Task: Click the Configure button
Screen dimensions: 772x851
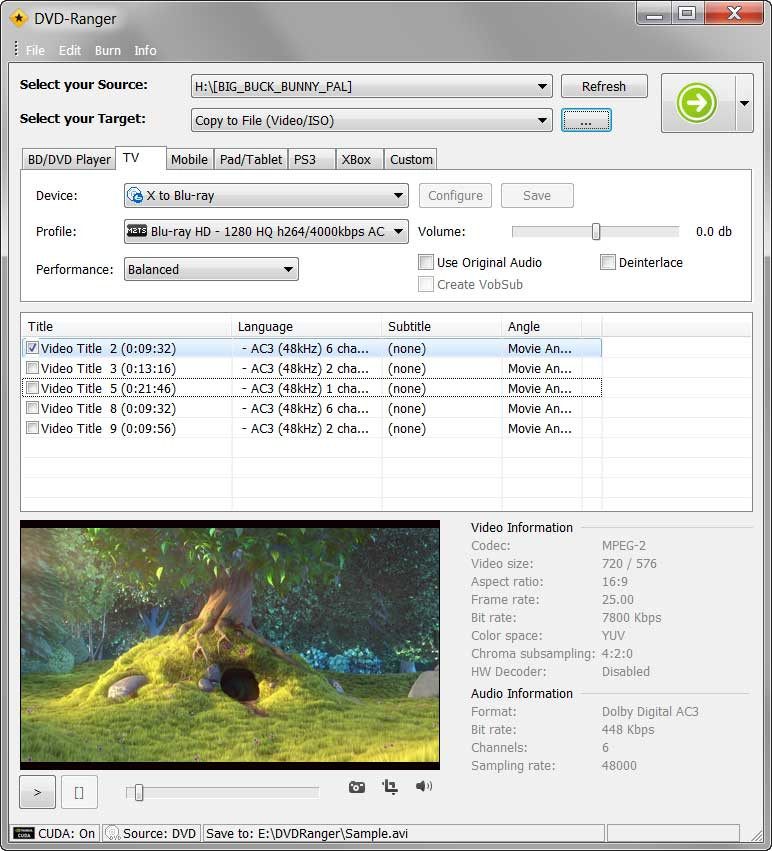Action: [455, 195]
